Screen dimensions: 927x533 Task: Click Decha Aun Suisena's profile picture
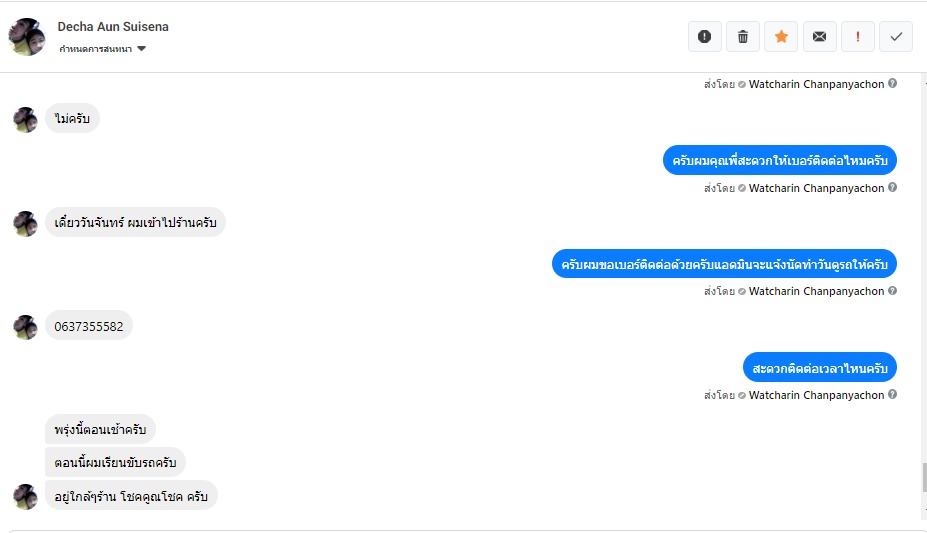tap(26, 37)
